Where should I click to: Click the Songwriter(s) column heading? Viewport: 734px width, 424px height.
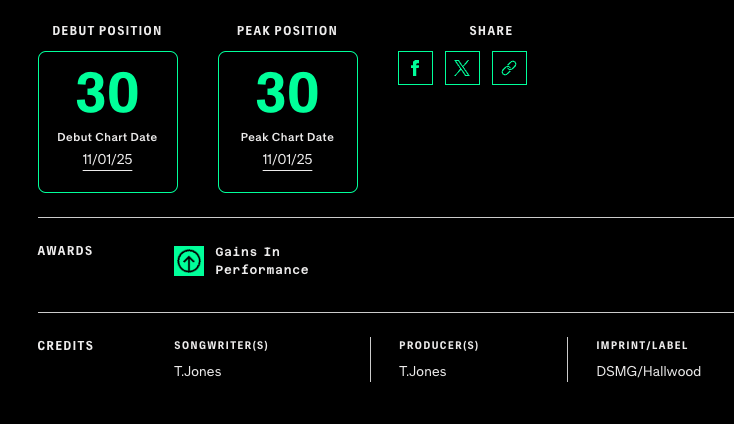(221, 346)
